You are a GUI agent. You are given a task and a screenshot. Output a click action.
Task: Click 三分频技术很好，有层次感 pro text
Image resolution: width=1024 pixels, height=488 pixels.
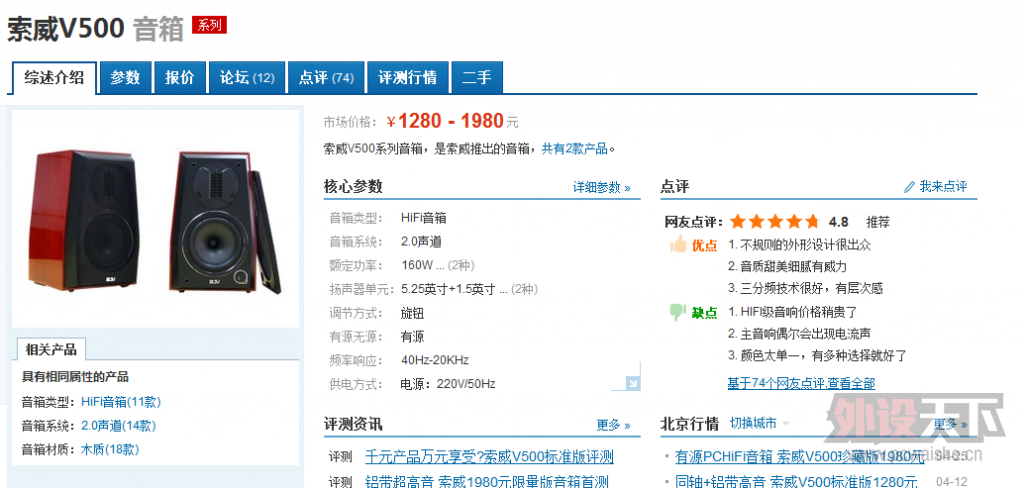(x=811, y=288)
